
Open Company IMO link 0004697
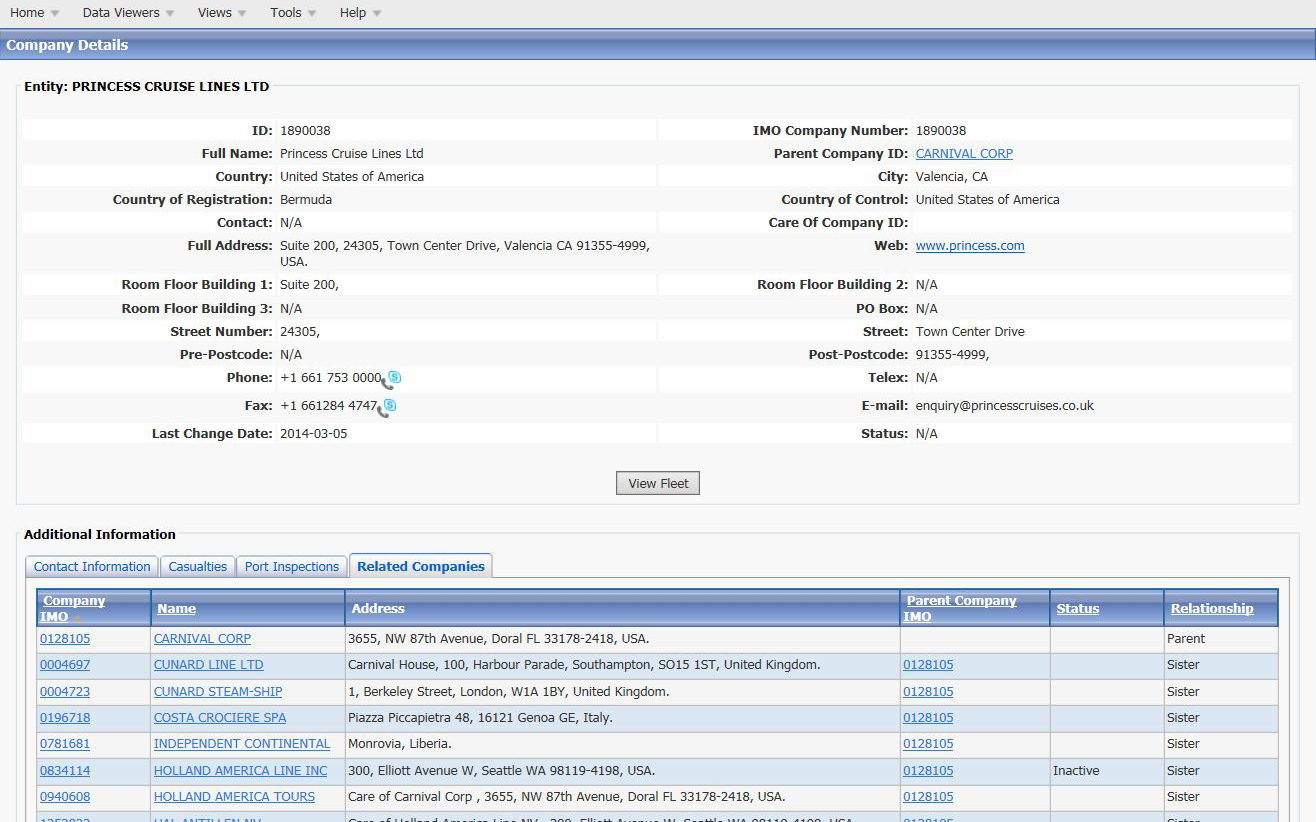point(65,665)
